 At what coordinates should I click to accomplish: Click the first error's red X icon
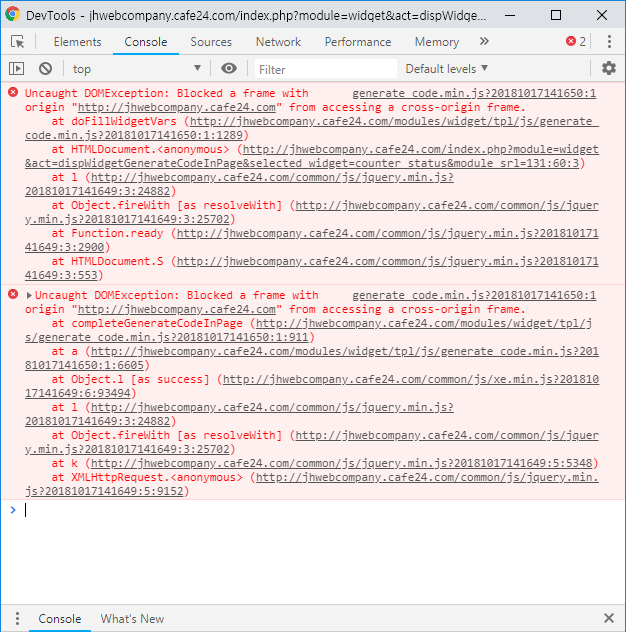coord(13,92)
